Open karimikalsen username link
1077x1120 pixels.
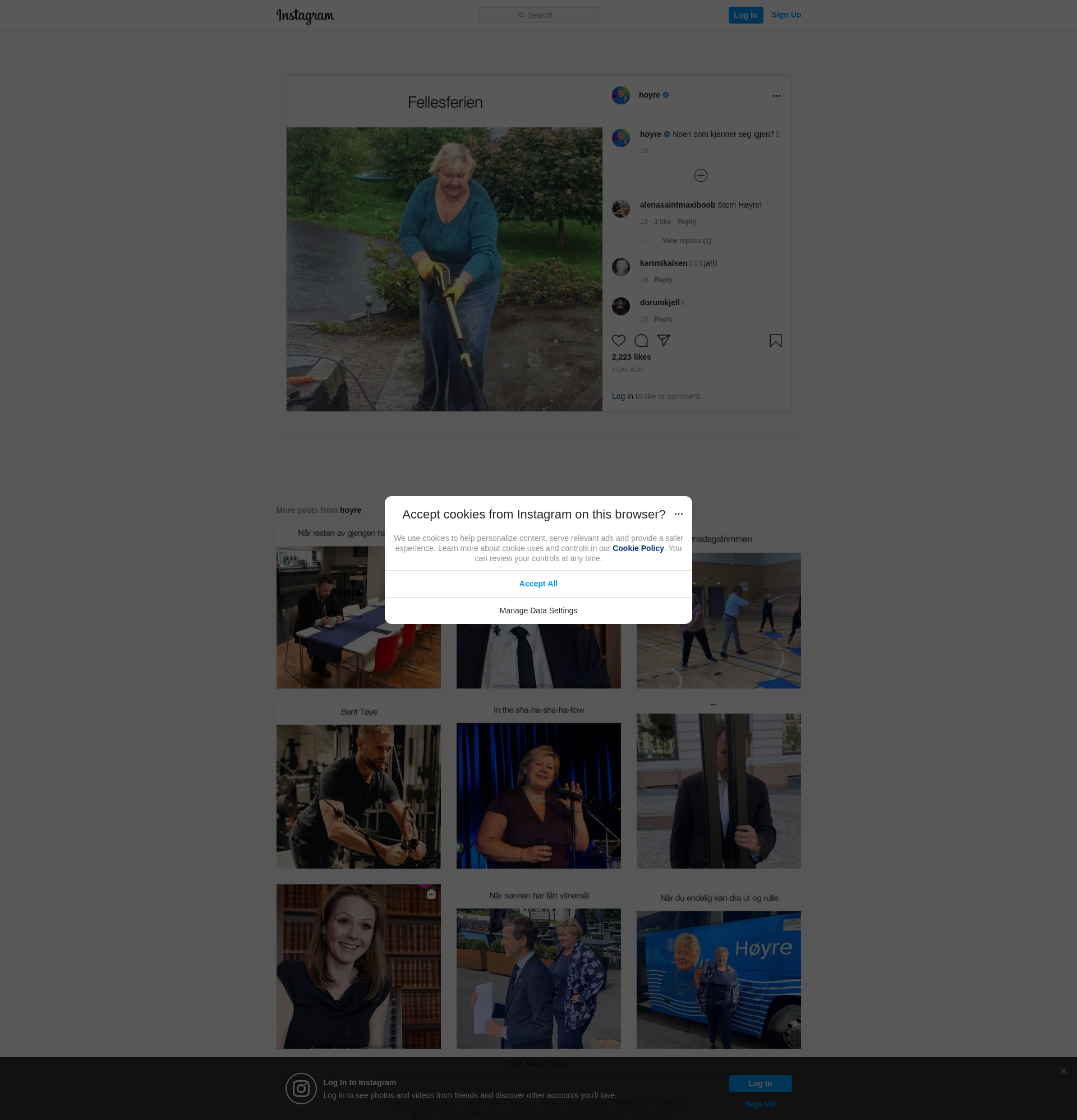[x=664, y=263]
